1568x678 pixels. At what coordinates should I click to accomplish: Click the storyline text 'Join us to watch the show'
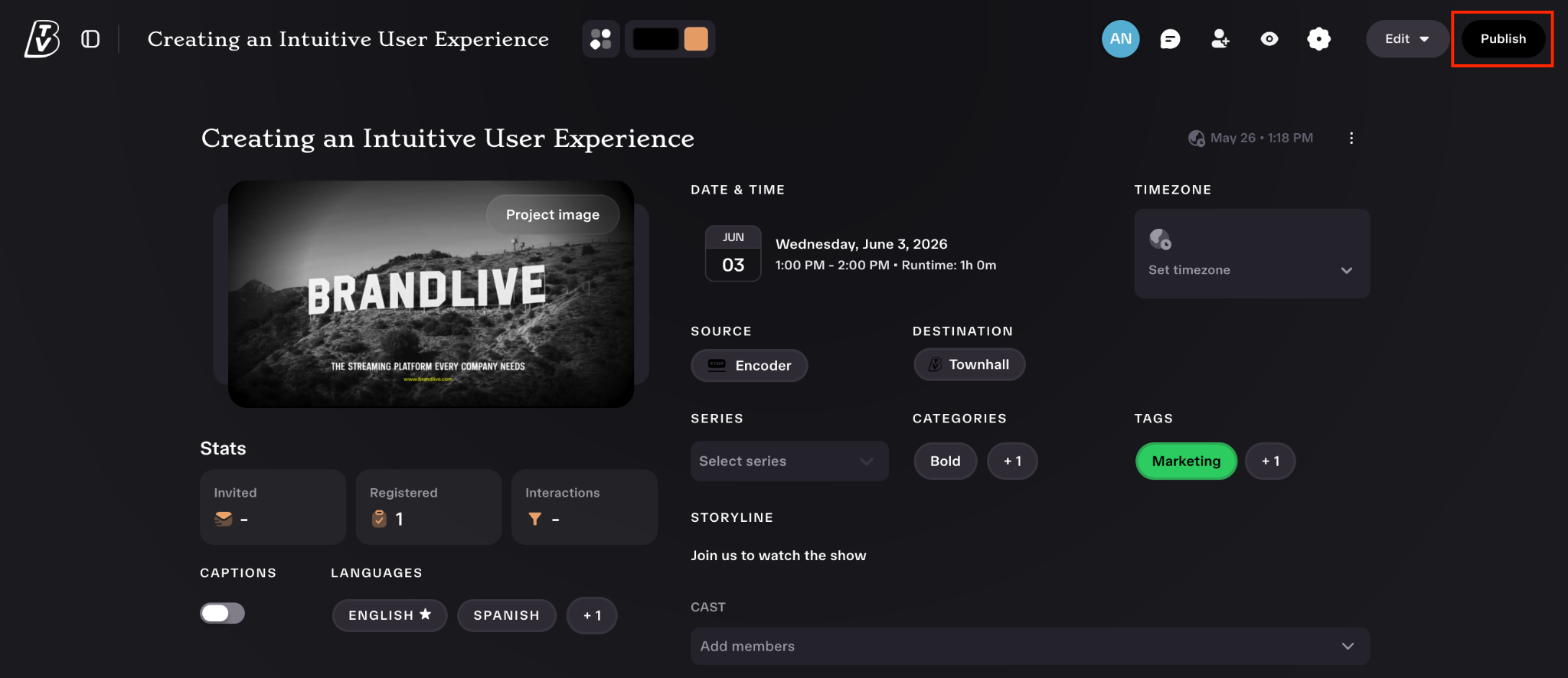tap(779, 556)
